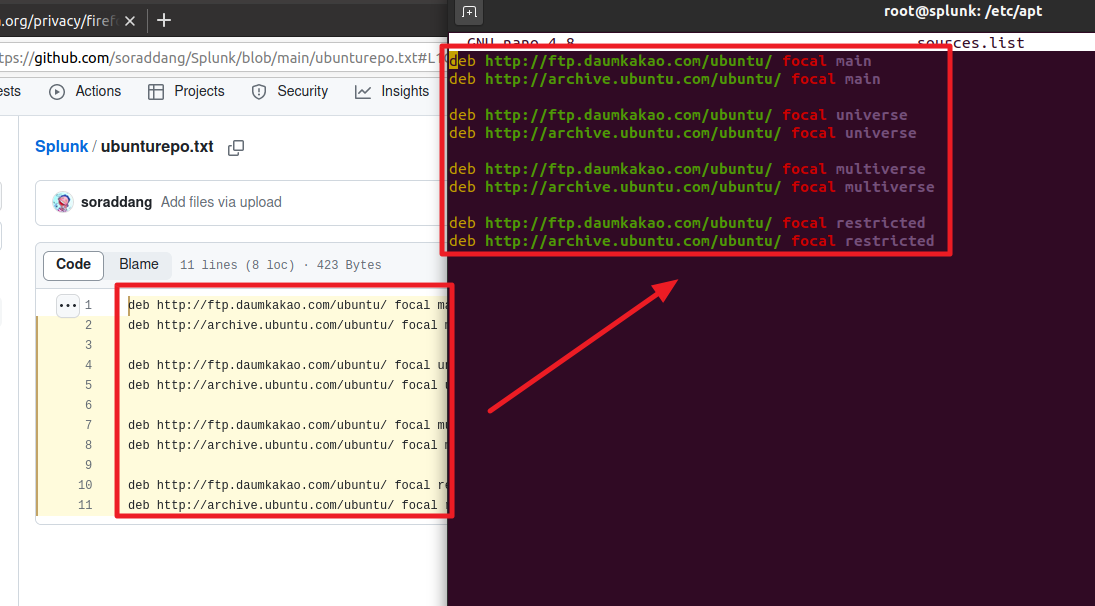Copy the ubunturepo.txt file path
Screen dimensions: 1095x606
(x=236, y=147)
